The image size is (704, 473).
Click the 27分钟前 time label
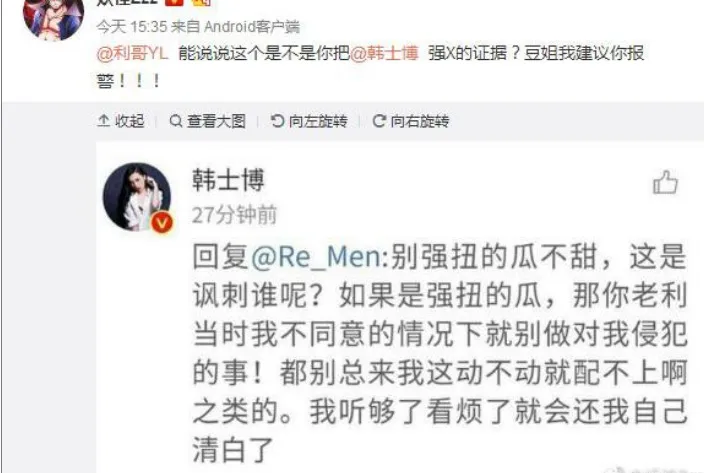tap(234, 215)
